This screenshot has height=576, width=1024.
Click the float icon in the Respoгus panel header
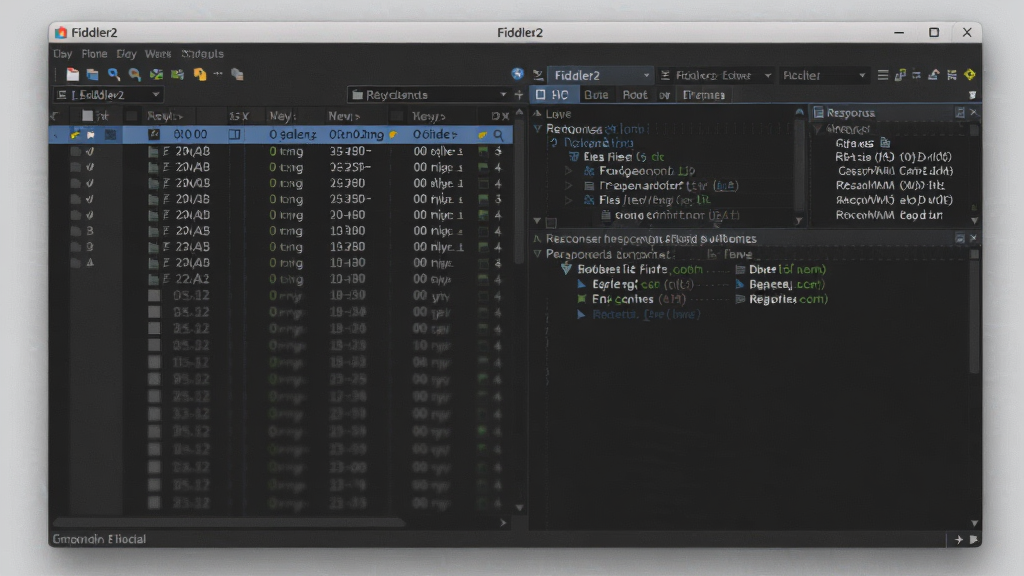tap(960, 113)
